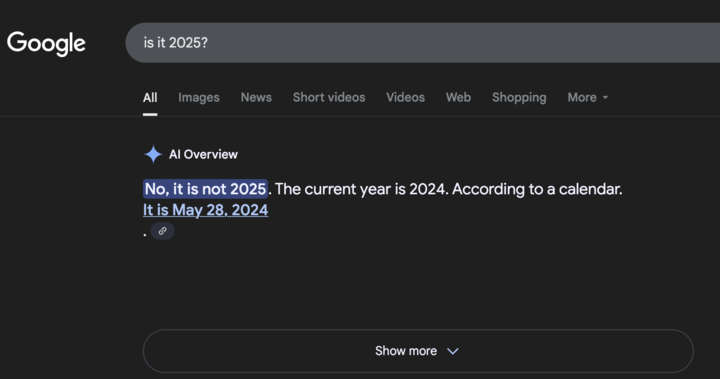Select the All tab

tap(150, 97)
